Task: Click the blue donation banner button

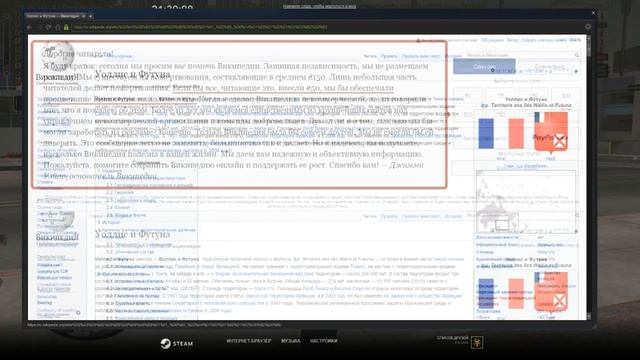Action: [x=484, y=67]
